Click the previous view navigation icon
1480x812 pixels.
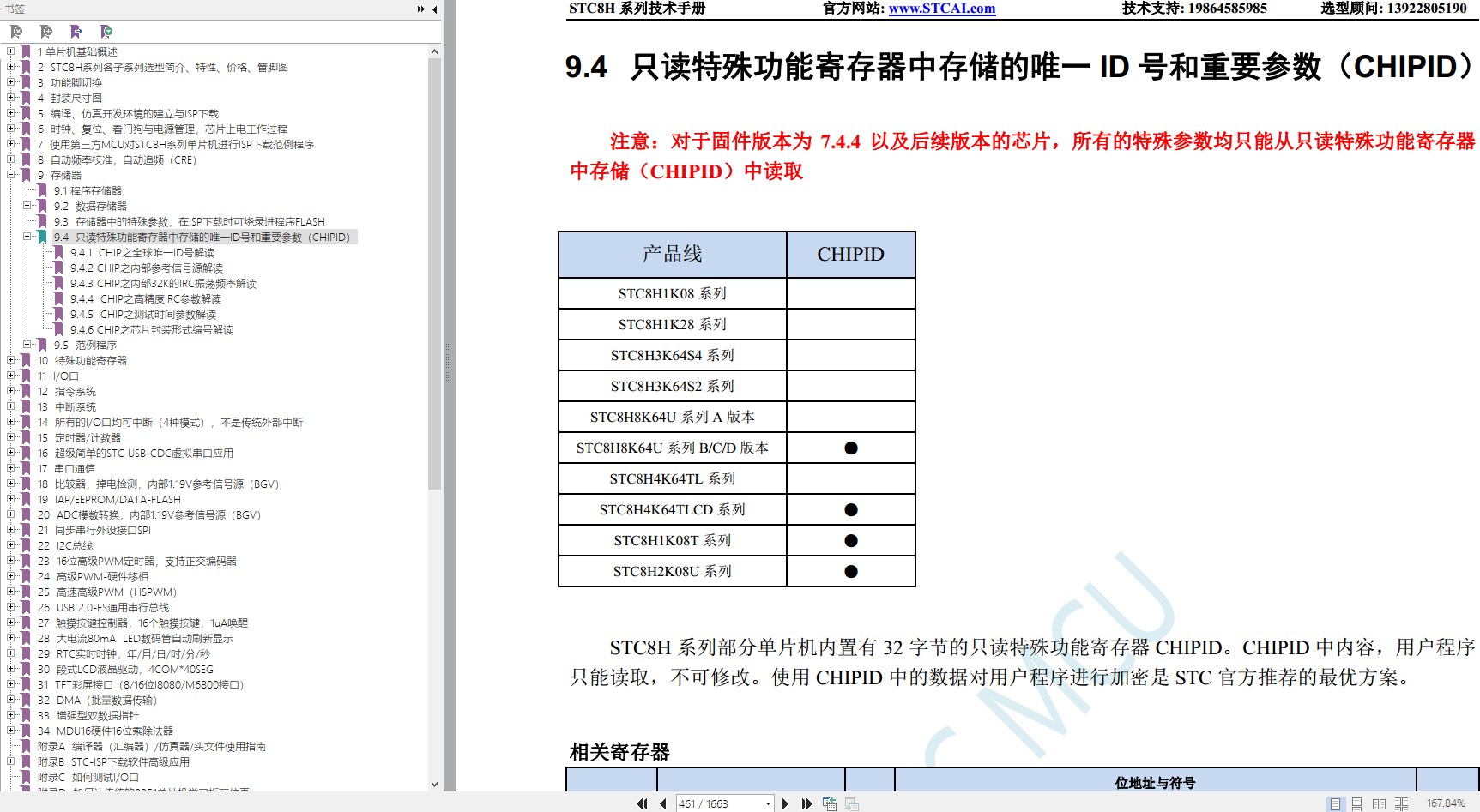pos(830,803)
